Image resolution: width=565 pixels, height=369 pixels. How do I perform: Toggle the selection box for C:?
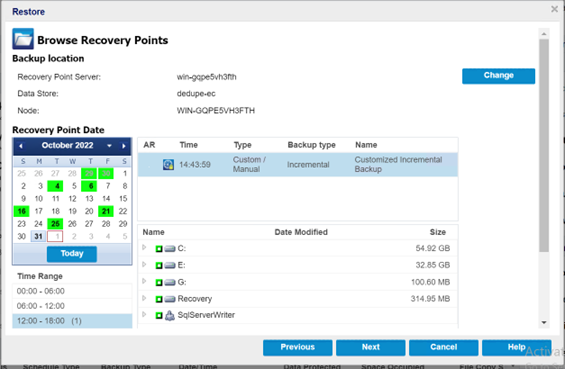[159, 249]
